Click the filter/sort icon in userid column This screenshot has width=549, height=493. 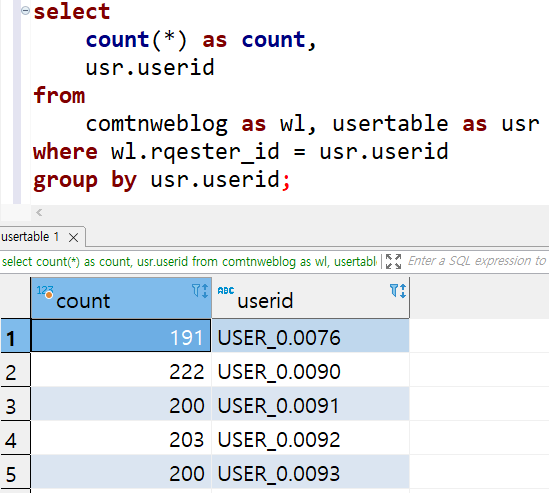(398, 291)
